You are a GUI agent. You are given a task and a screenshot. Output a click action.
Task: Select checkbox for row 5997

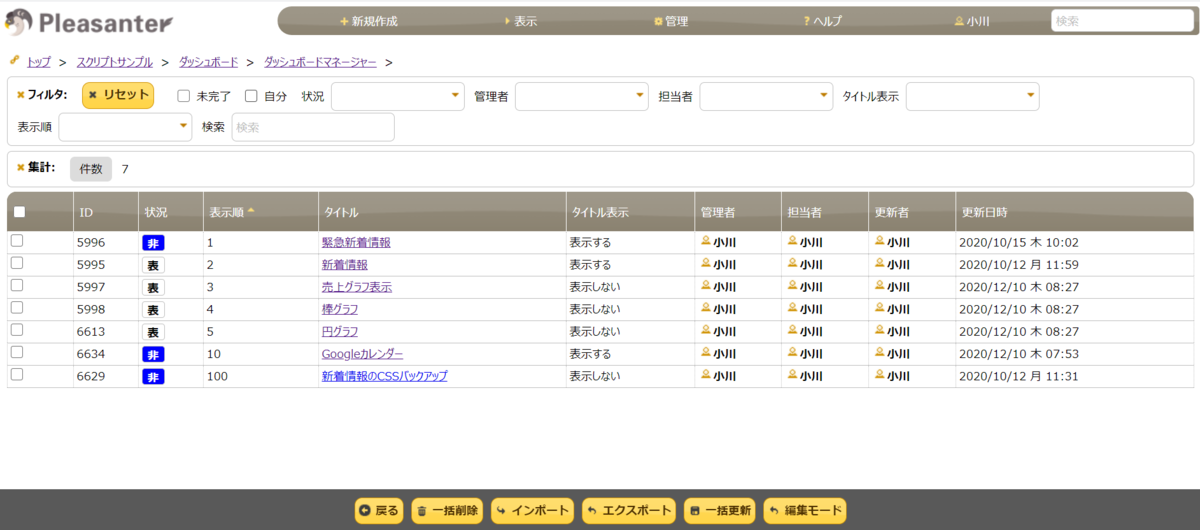point(17,286)
